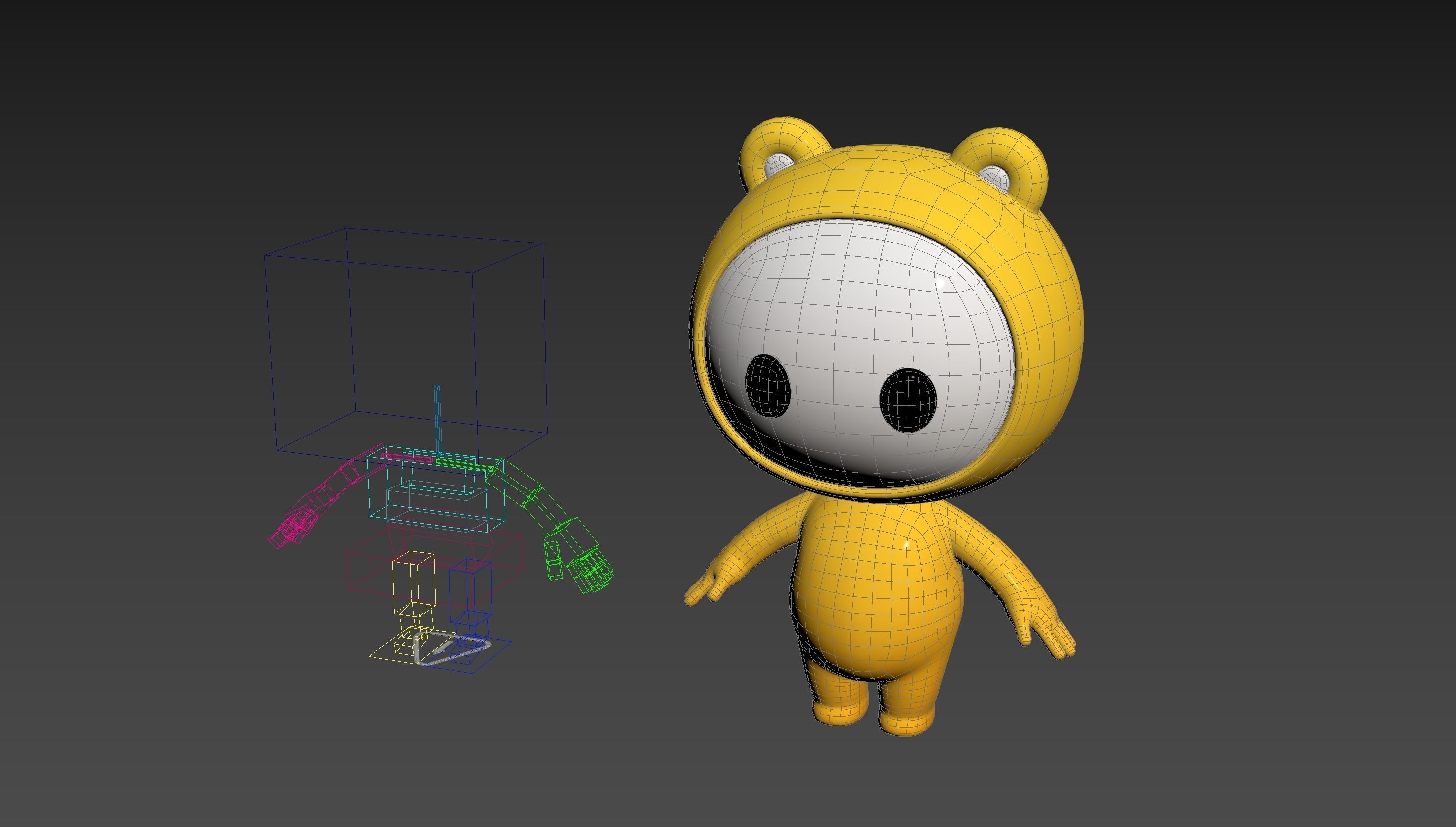Select the green finger bones of the rig
This screenshot has height=827, width=1456.
tap(590, 571)
